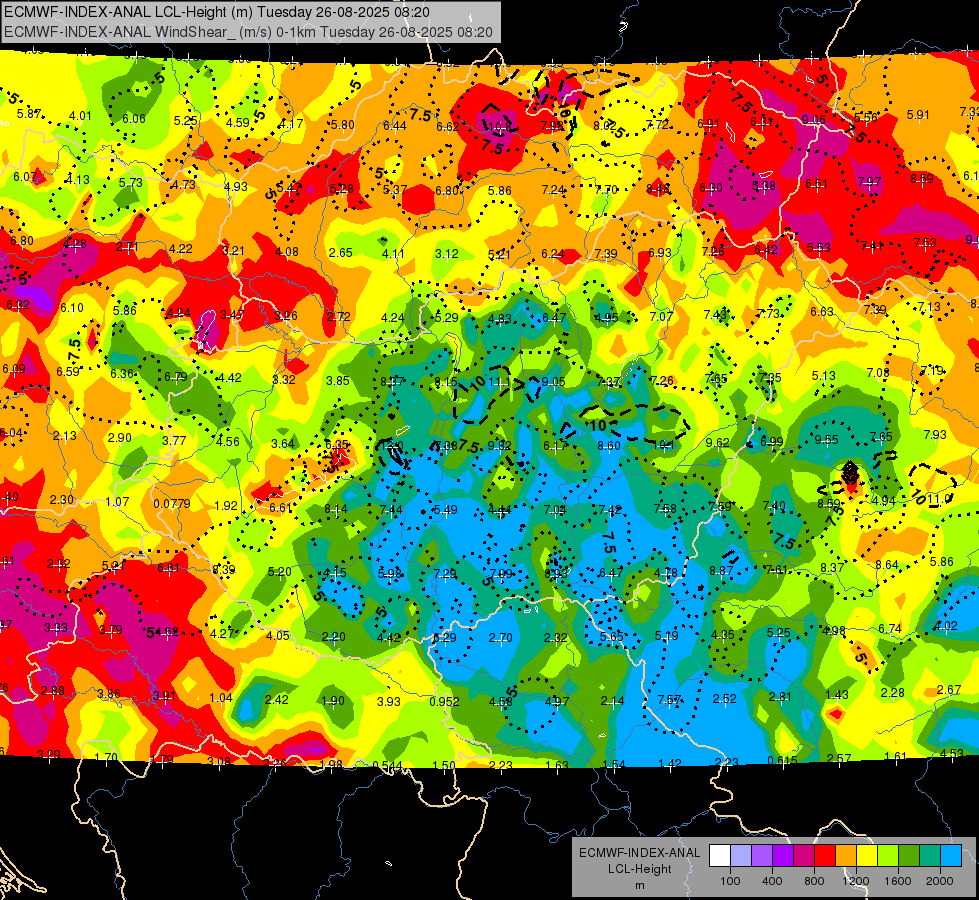Click the teal legend color swatch
The image size is (979, 900).
coord(929,856)
